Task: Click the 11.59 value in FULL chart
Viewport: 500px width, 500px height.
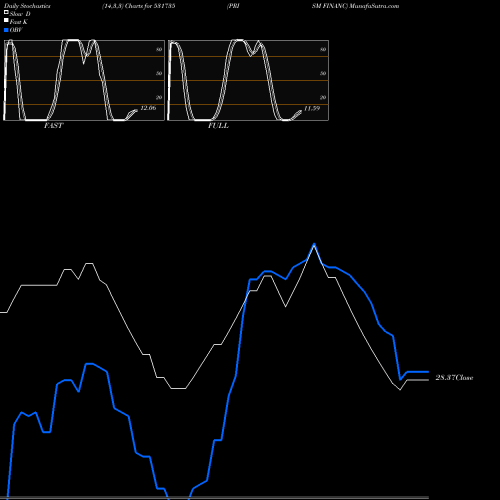Action: click(312, 108)
